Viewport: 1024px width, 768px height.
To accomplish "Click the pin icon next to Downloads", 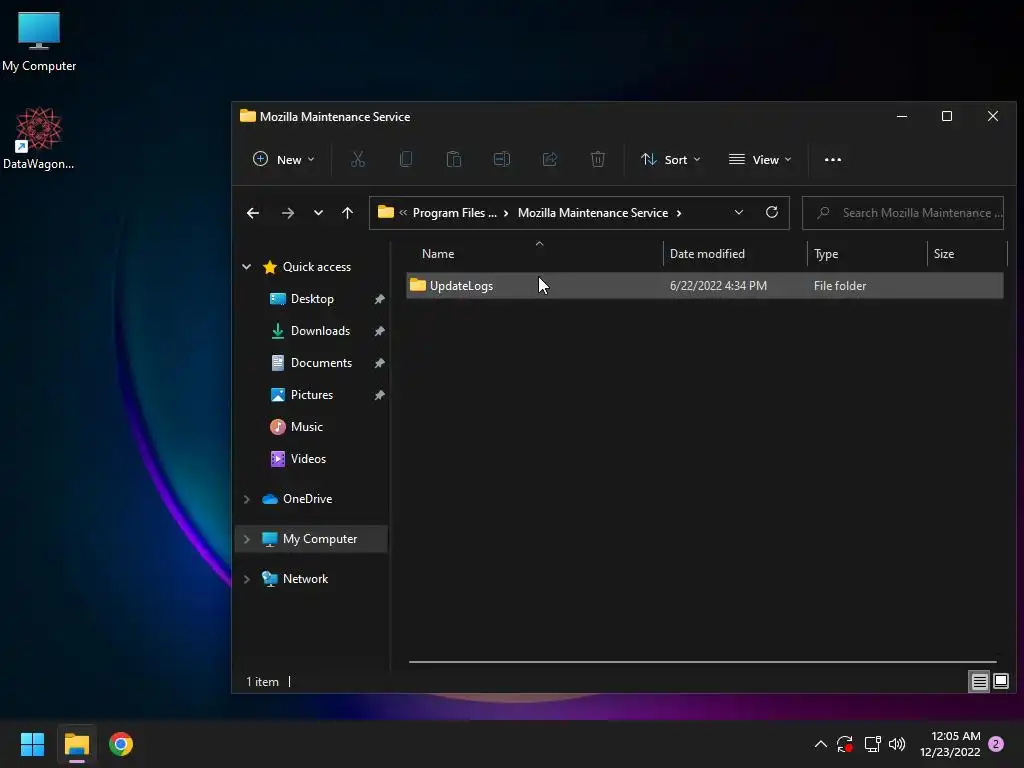I will click(379, 331).
